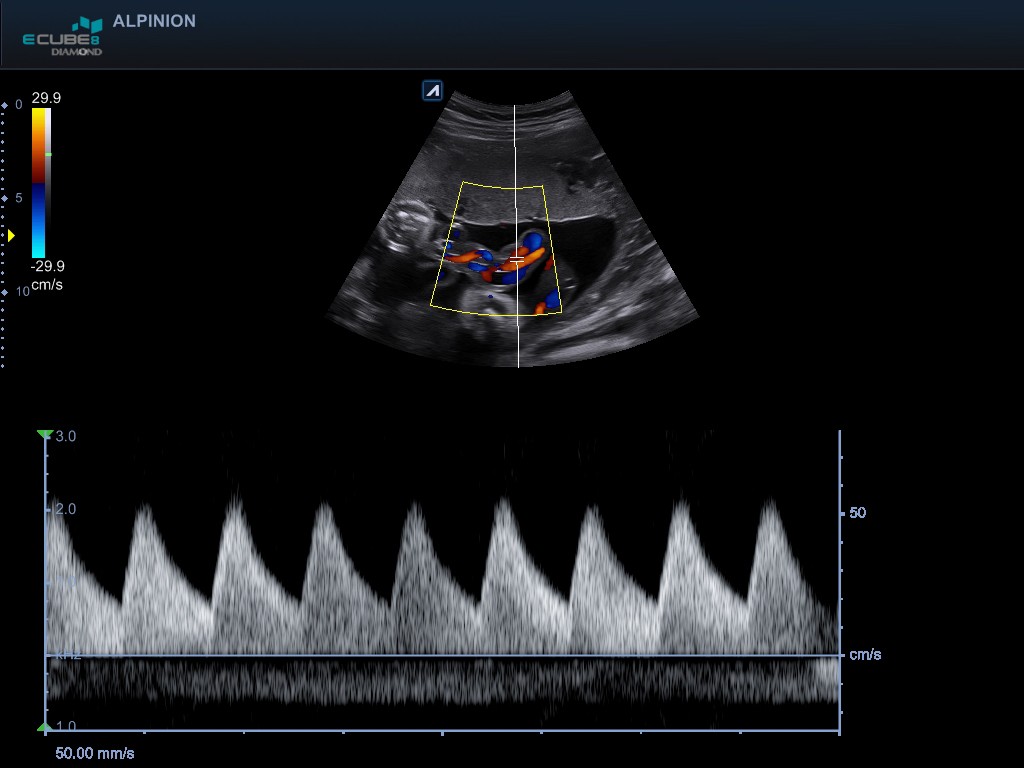
Task: Click the cm/s unit under the color bar
Action: coord(47,285)
